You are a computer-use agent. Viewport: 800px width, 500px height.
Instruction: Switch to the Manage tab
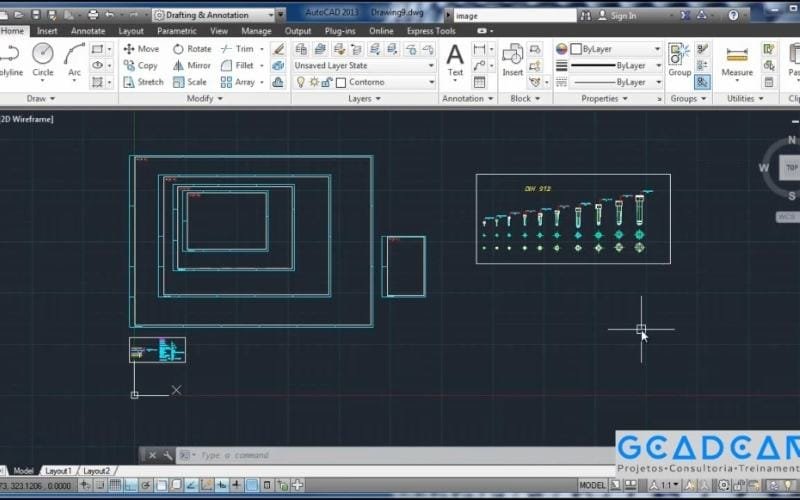coord(256,31)
